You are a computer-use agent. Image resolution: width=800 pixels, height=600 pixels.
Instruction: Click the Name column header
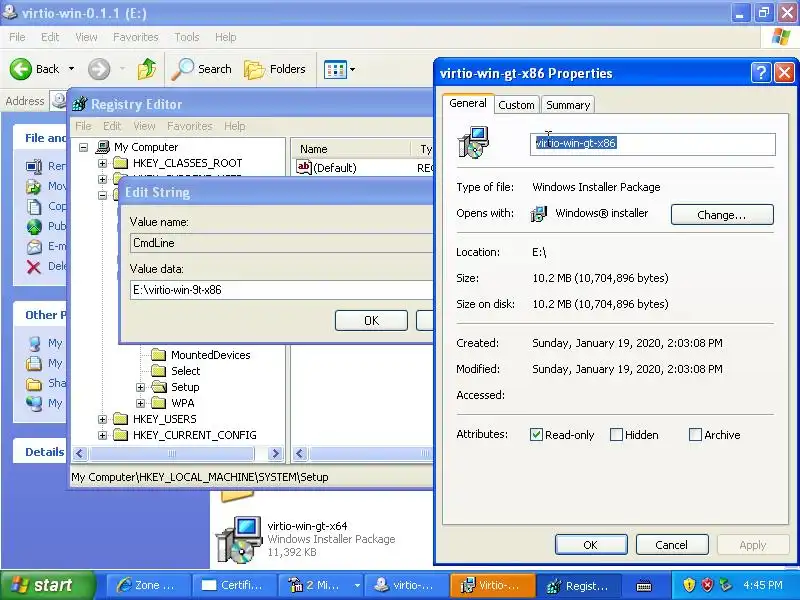click(x=352, y=149)
